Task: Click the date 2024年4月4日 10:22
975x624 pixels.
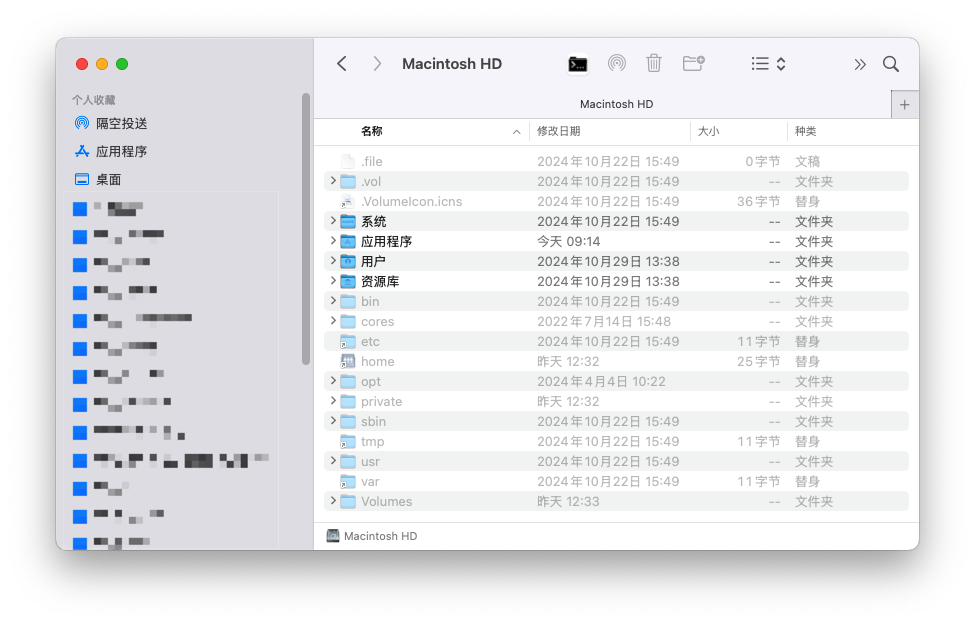Action: click(601, 381)
